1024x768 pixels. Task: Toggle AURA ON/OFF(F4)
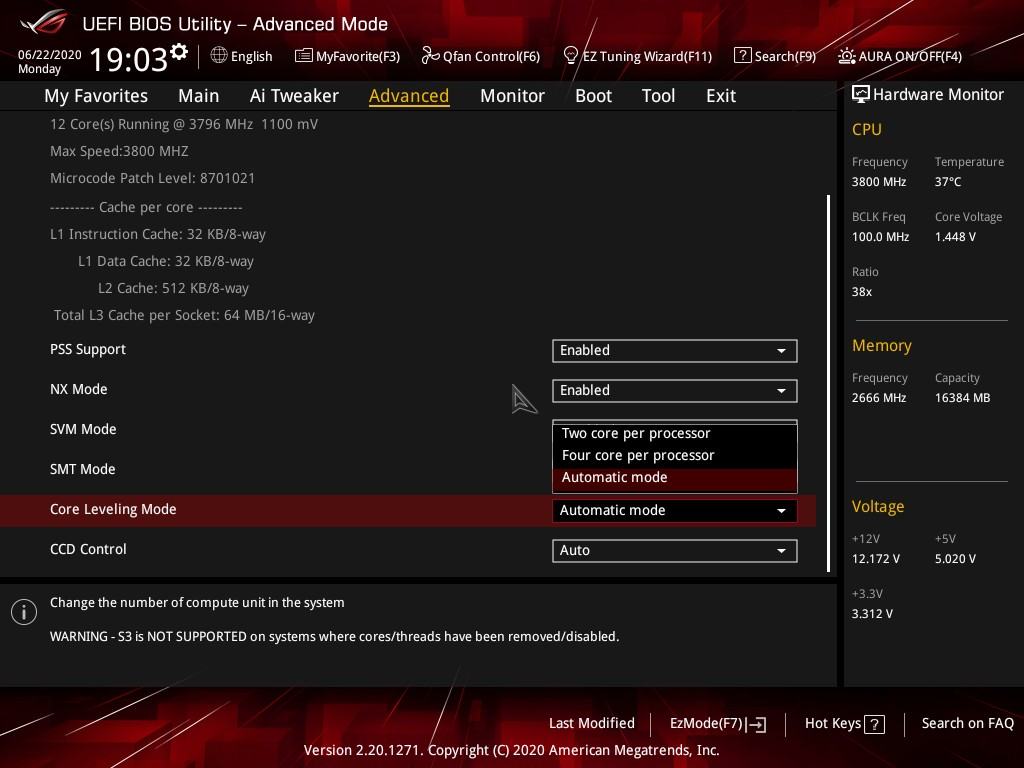[900, 56]
